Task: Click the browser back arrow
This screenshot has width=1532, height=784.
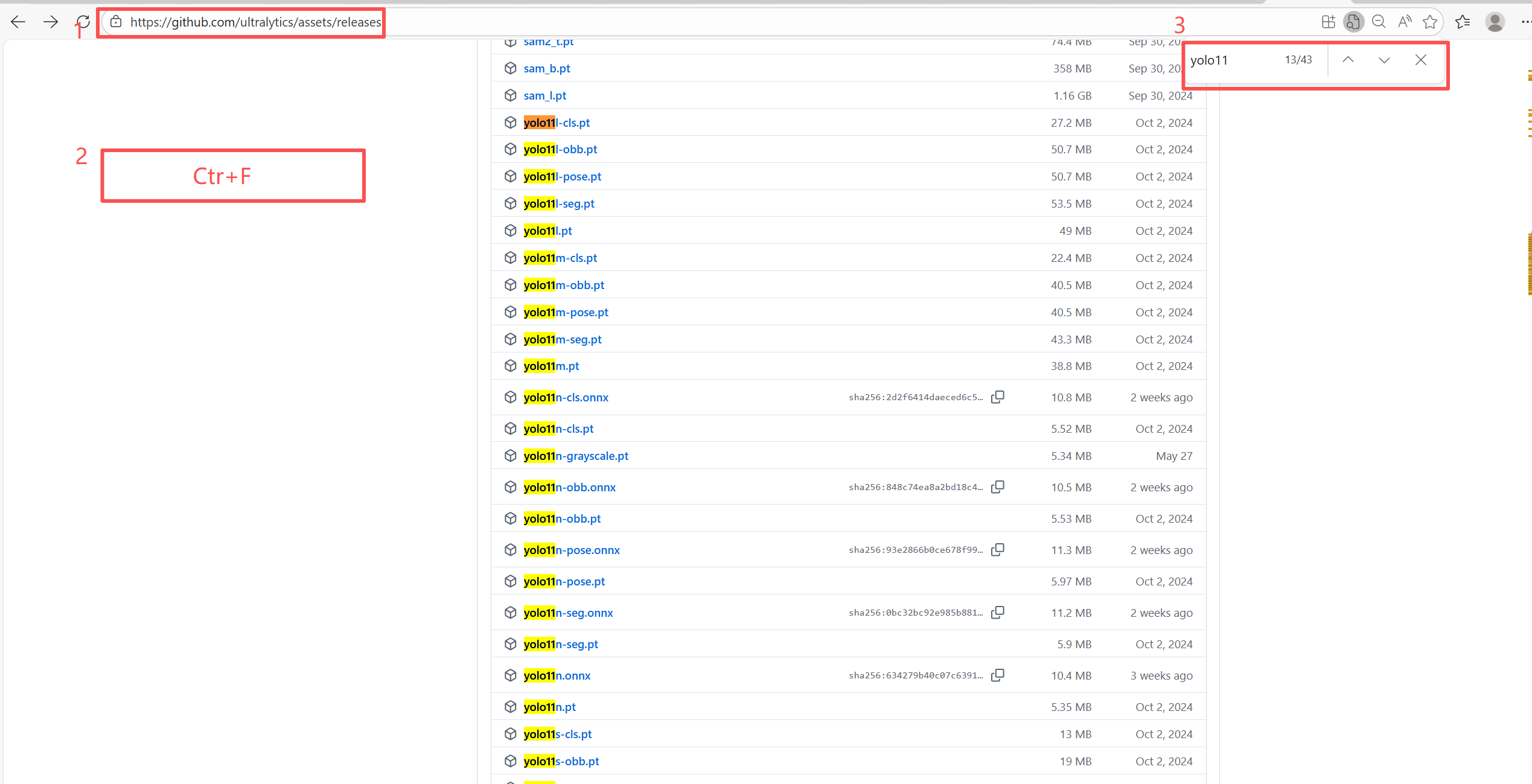Action: 18,22
